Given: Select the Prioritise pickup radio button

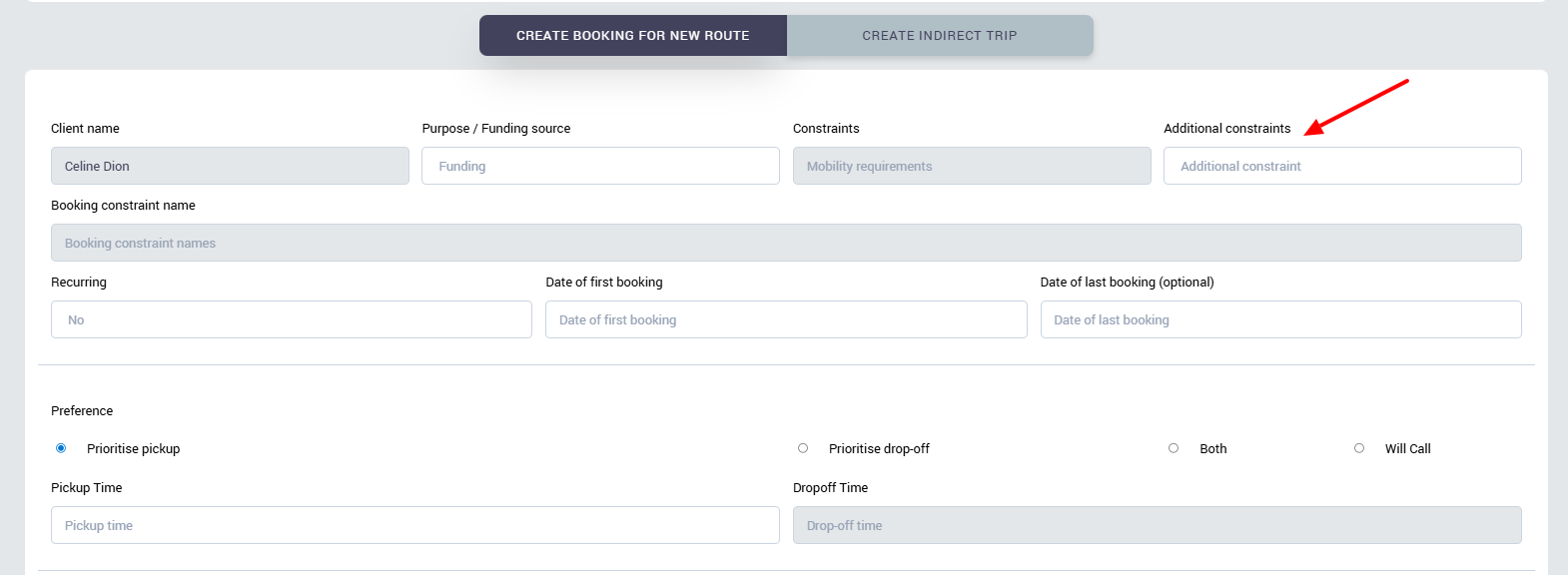Looking at the screenshot, I should pos(61,448).
